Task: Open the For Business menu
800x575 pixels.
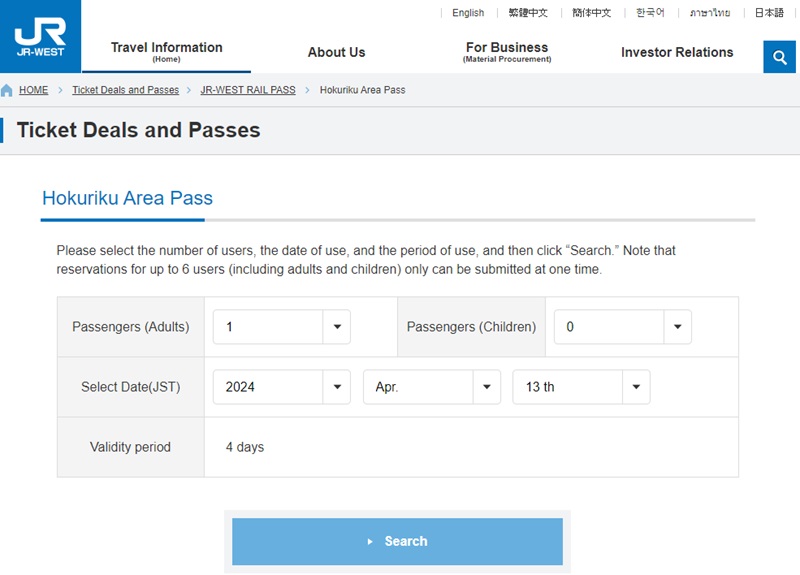Action: click(506, 52)
